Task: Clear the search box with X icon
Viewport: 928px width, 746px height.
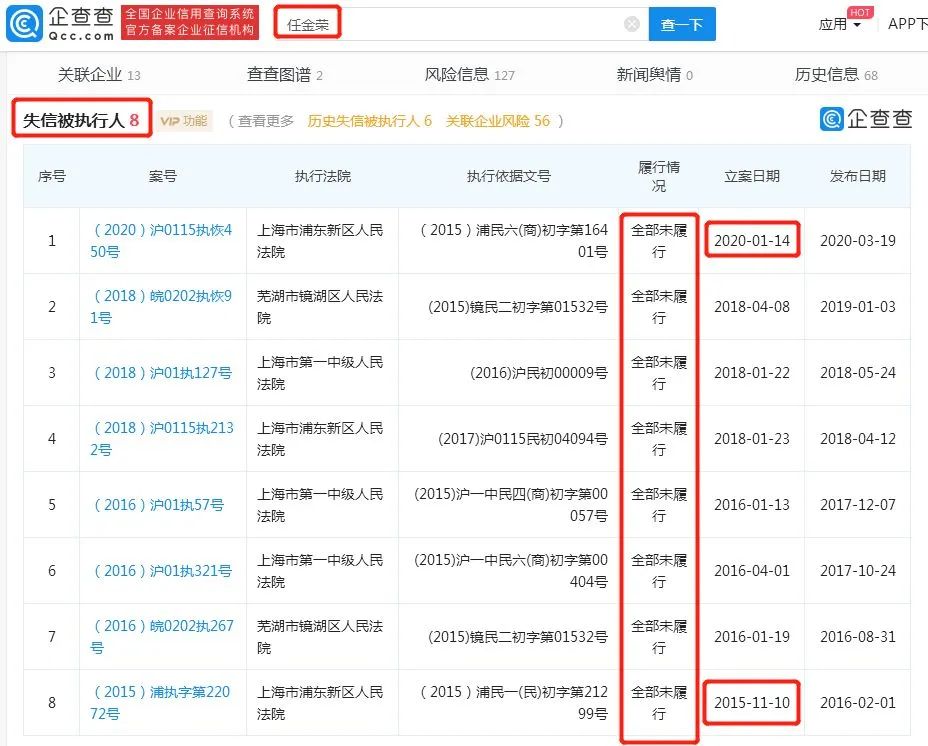Action: [632, 24]
